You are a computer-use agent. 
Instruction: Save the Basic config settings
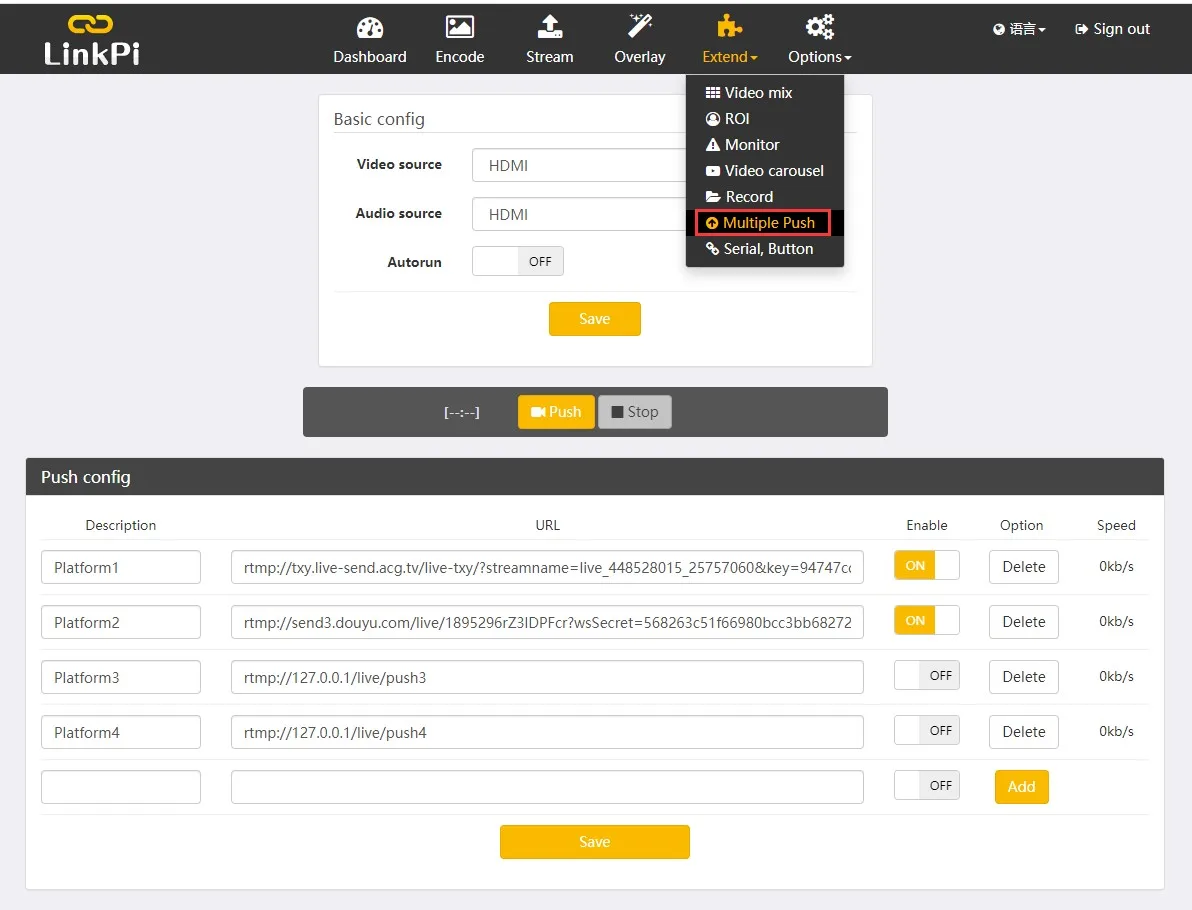[594, 319]
